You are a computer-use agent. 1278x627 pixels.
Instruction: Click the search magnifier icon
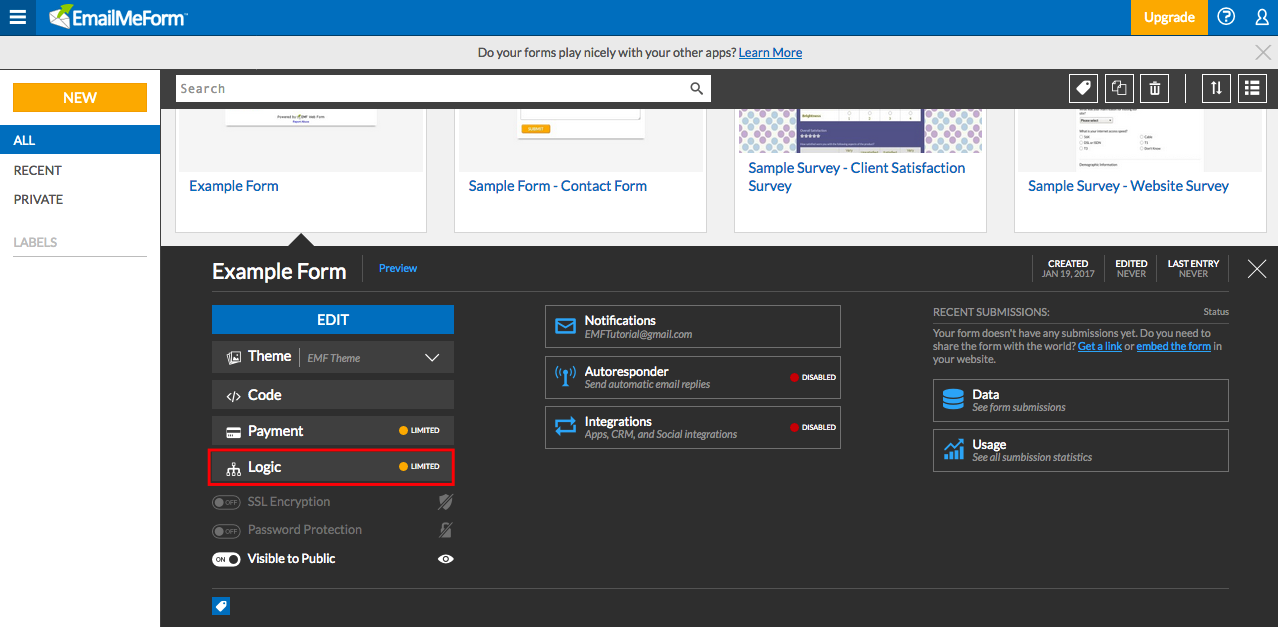click(x=697, y=89)
